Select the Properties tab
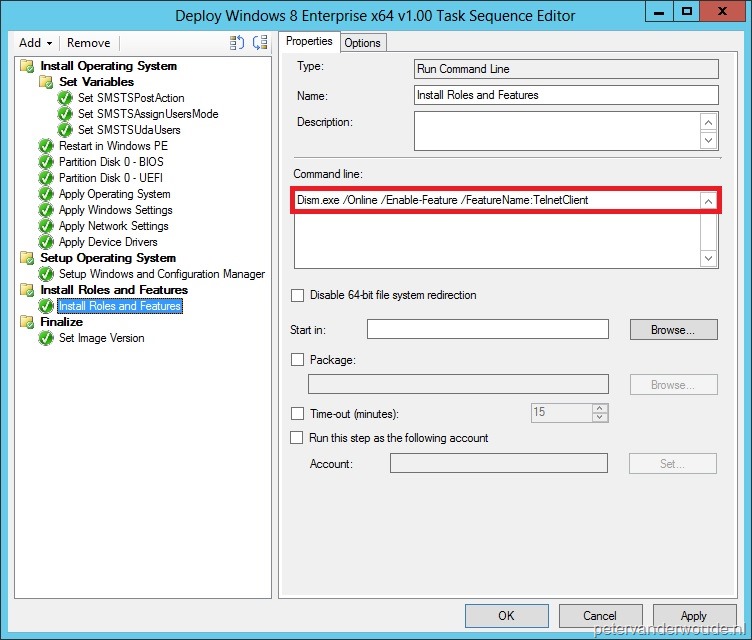 [x=308, y=41]
